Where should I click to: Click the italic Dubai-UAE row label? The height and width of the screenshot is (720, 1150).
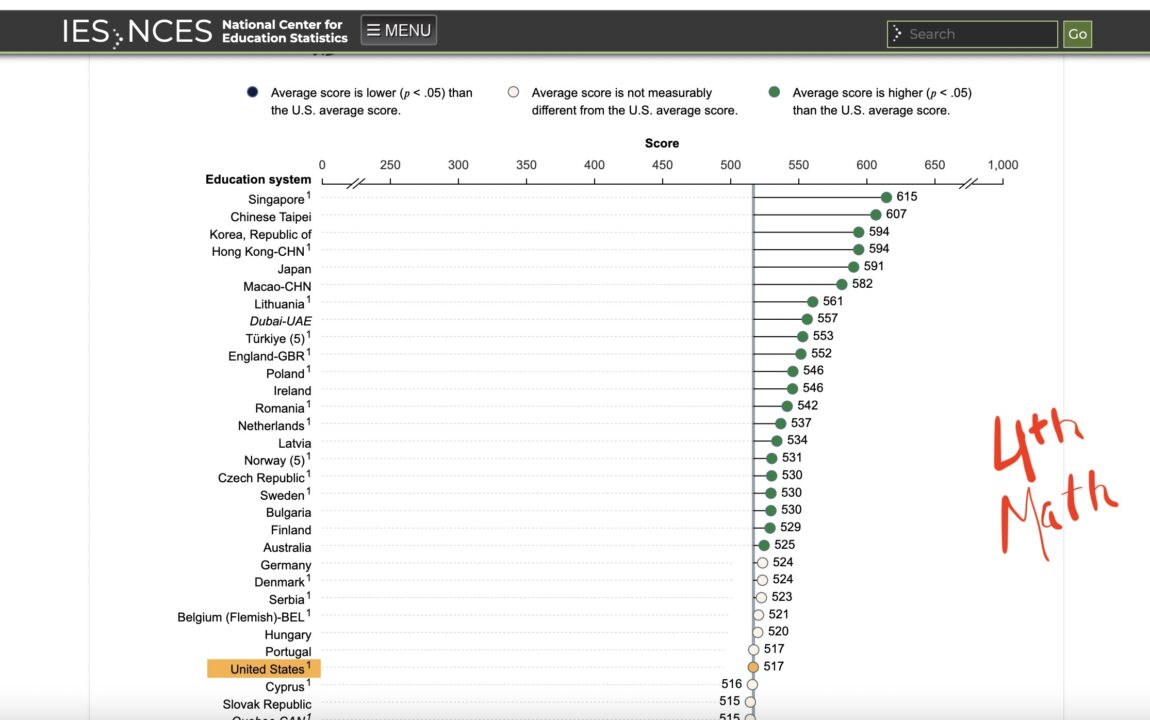pyautogui.click(x=280, y=321)
